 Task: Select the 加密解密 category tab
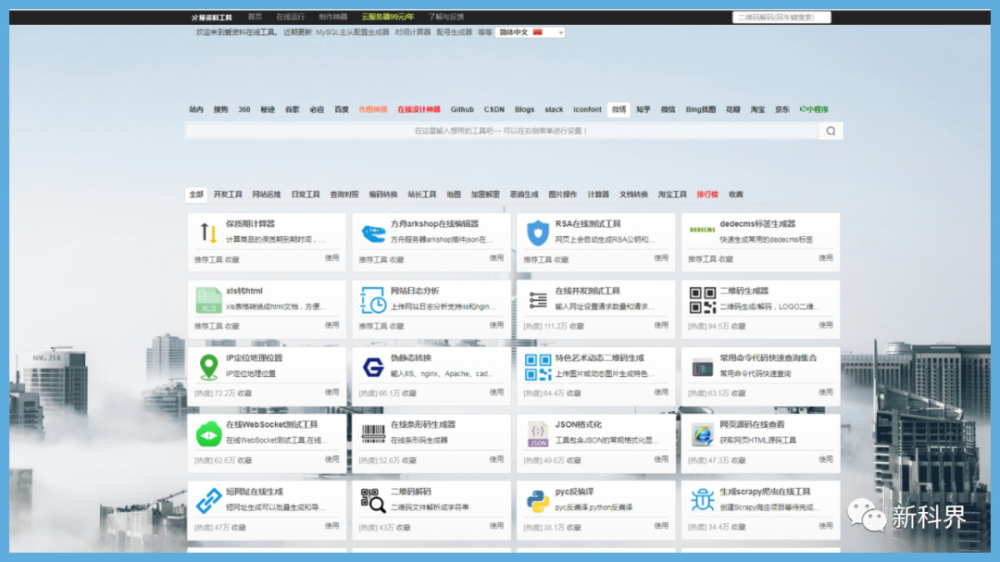pyautogui.click(x=485, y=195)
